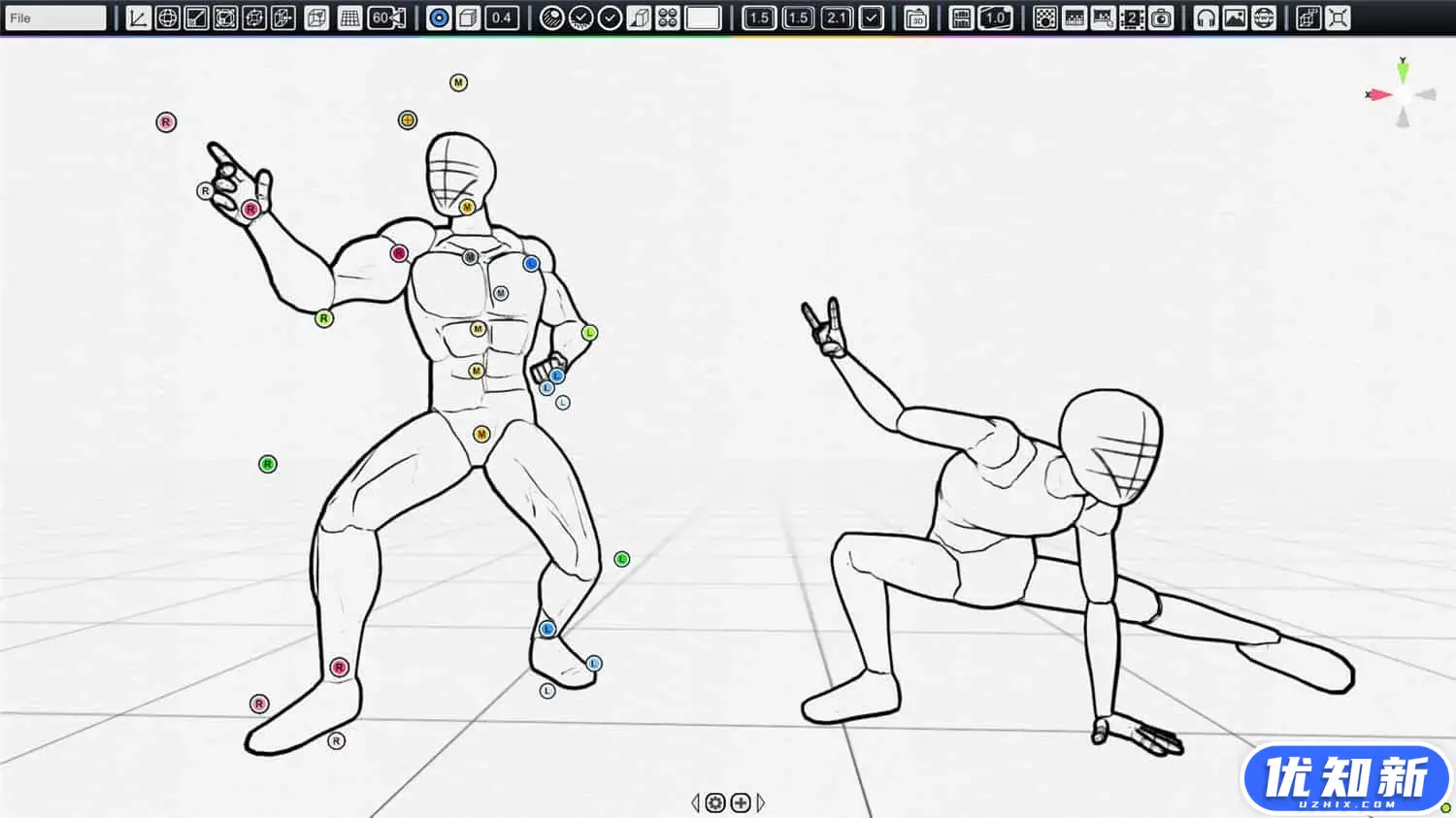Image resolution: width=1456 pixels, height=818 pixels.
Task: Click the shaded sphere icon
Action: point(551,17)
